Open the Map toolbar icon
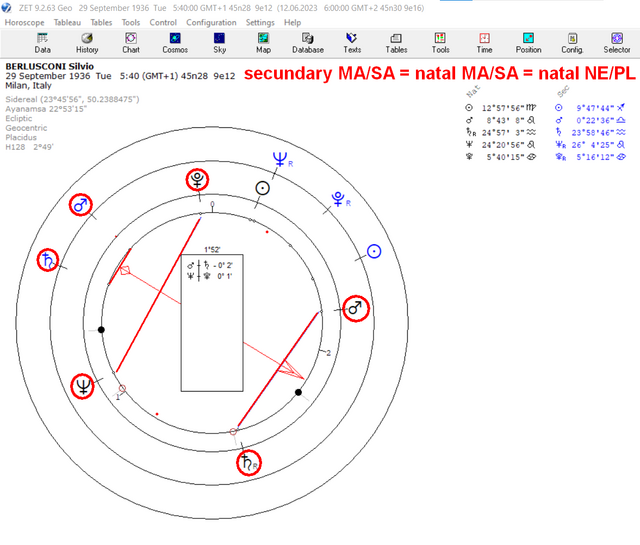640x545 pixels. (x=263, y=43)
